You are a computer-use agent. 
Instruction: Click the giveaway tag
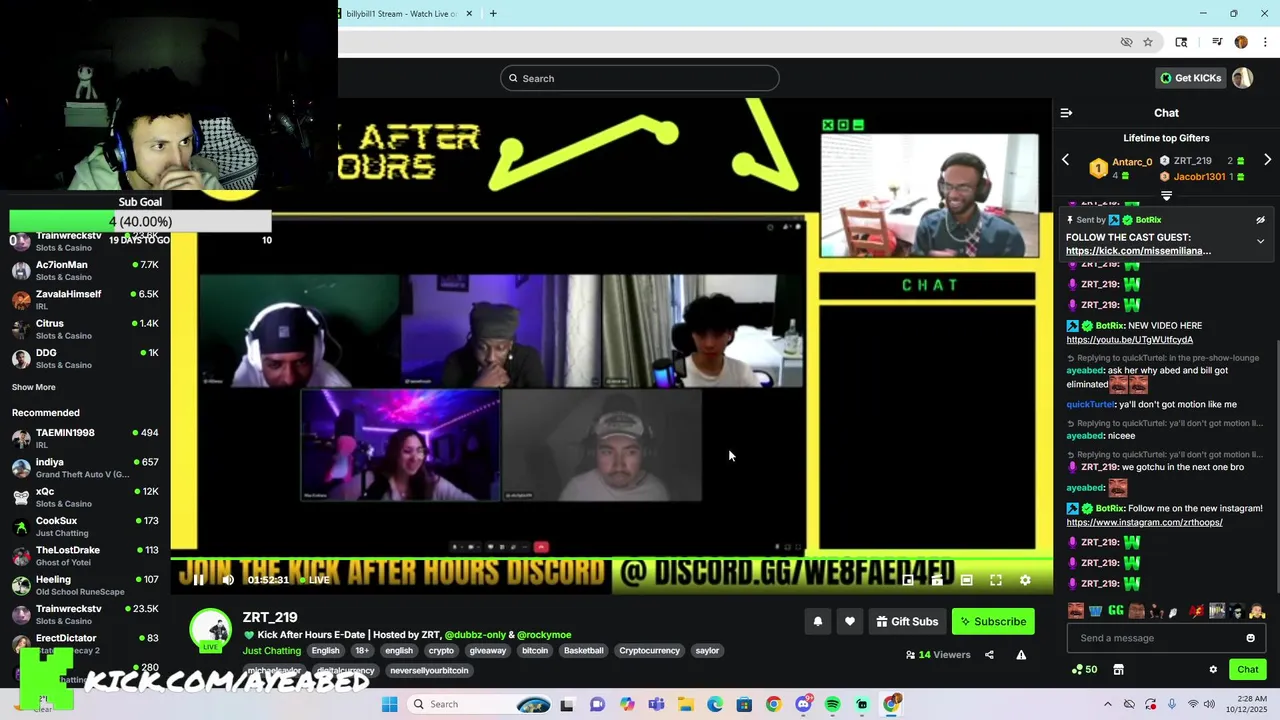(x=487, y=651)
